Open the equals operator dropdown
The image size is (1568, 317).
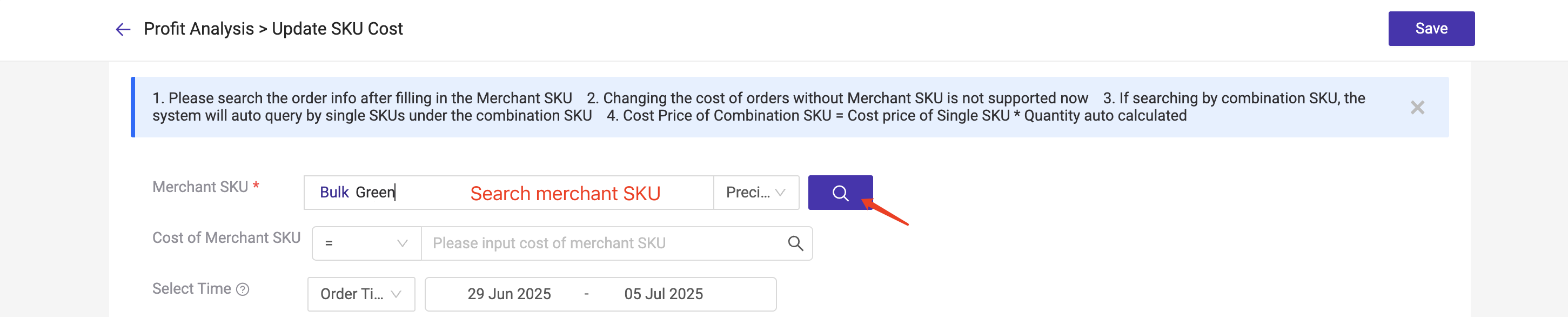(366, 243)
